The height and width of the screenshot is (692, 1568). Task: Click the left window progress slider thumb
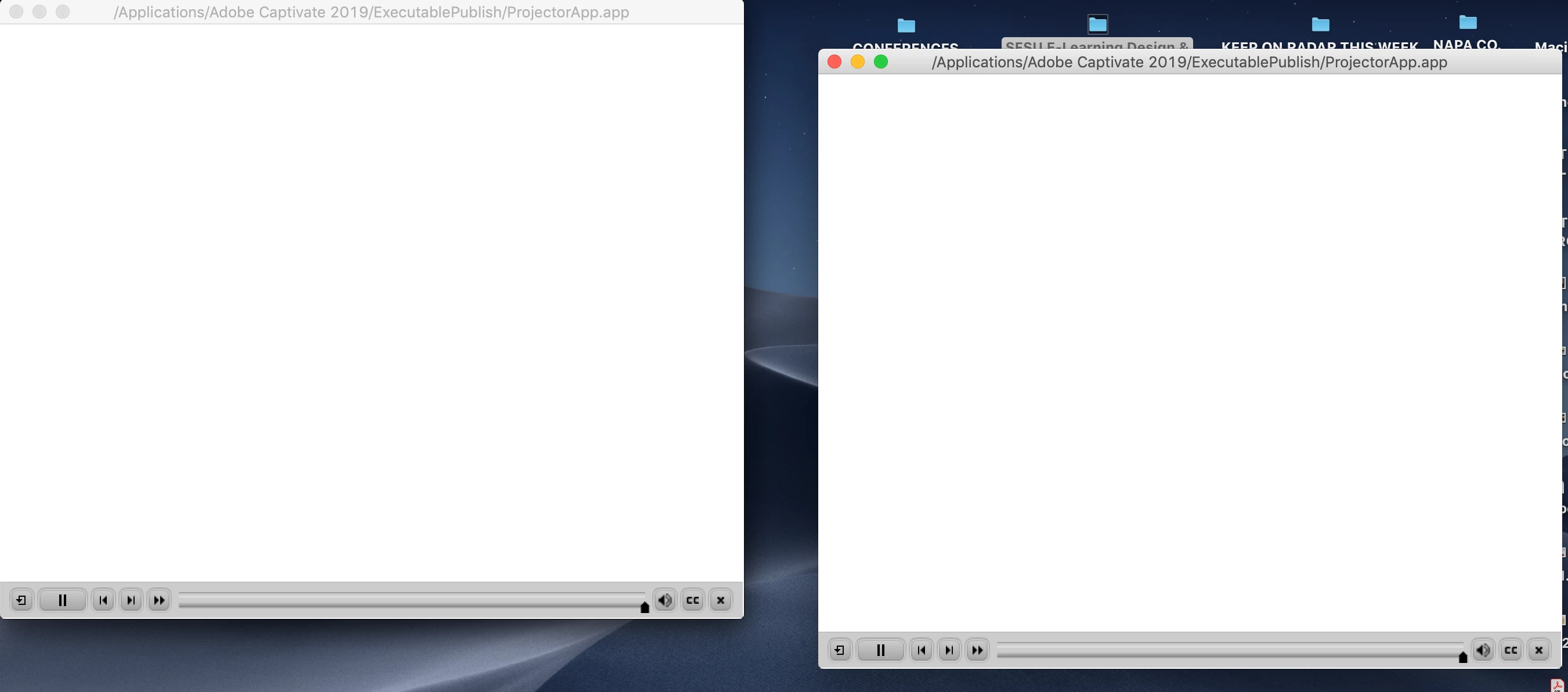pyautogui.click(x=645, y=607)
